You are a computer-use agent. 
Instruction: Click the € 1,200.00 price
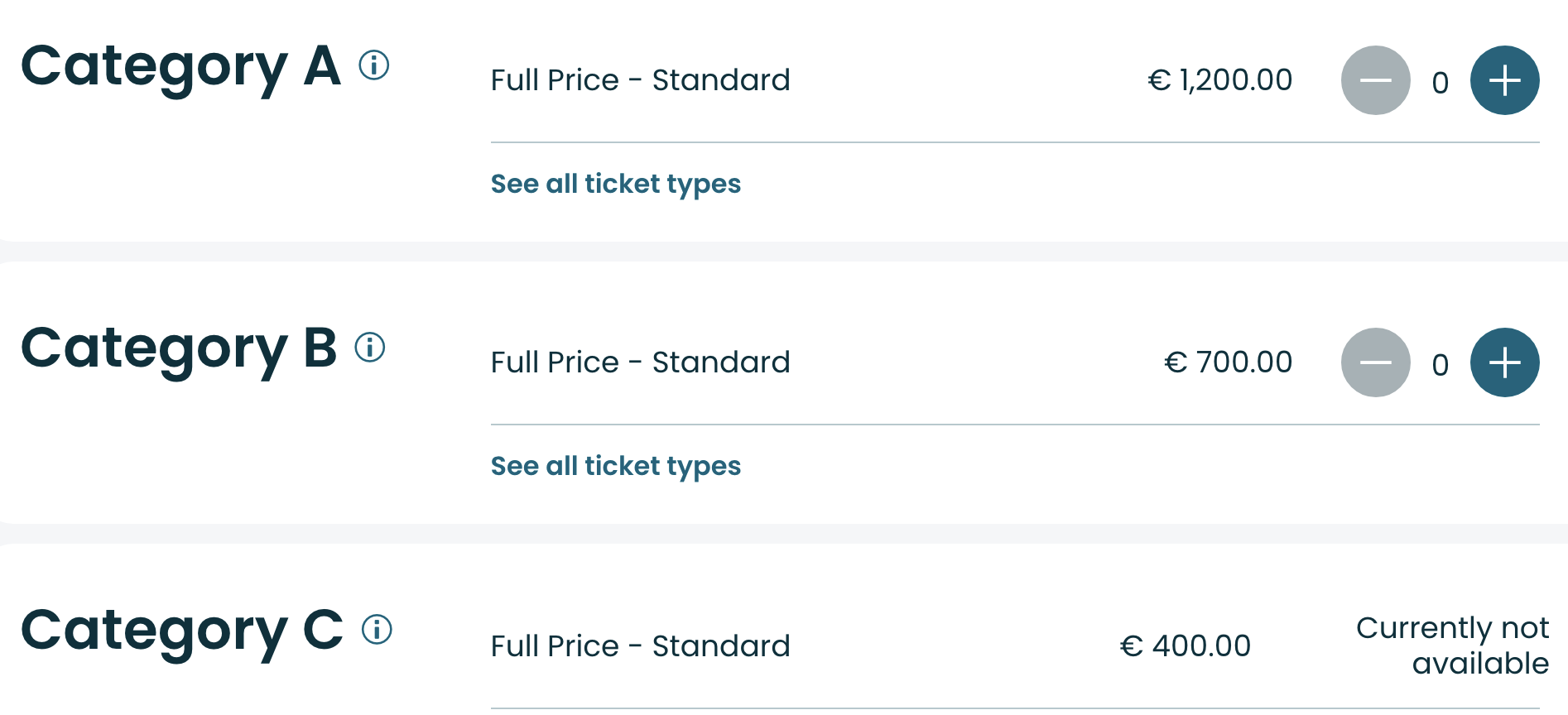click(x=1219, y=80)
